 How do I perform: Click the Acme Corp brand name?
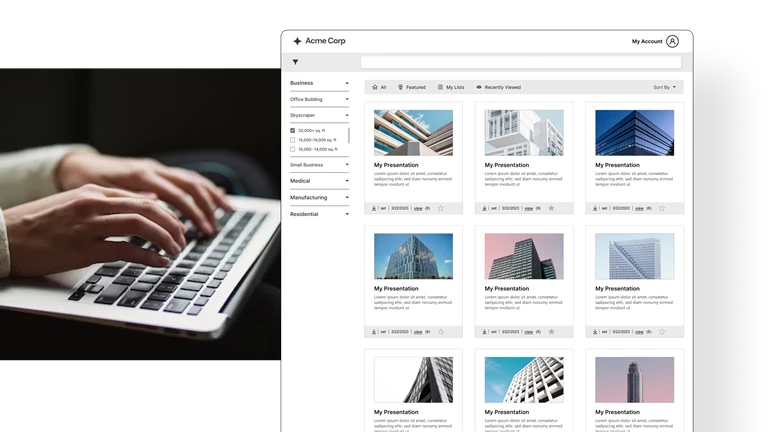pos(325,41)
